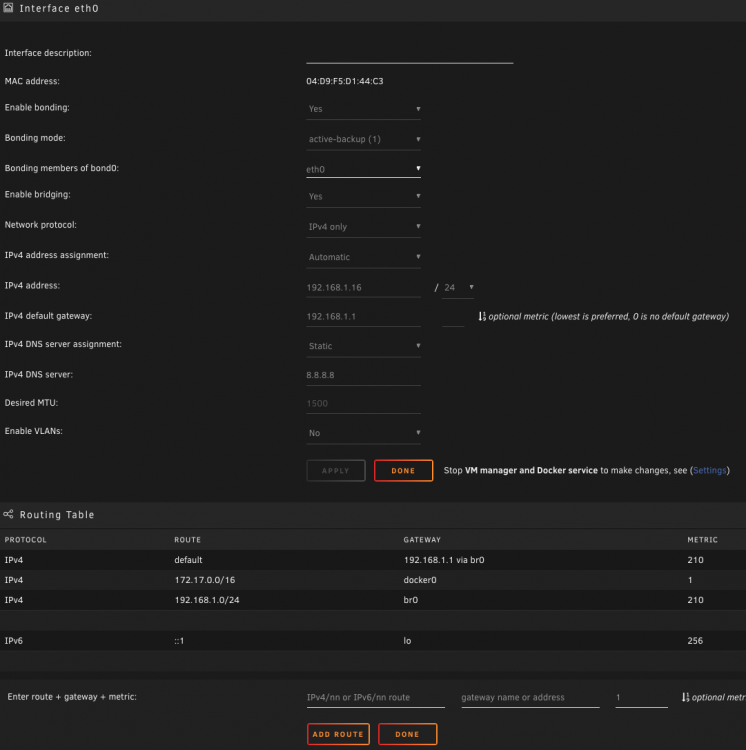This screenshot has width=746, height=750.
Task: Click the IPv4/nn or IPv6/nn route field
Action: 375,697
